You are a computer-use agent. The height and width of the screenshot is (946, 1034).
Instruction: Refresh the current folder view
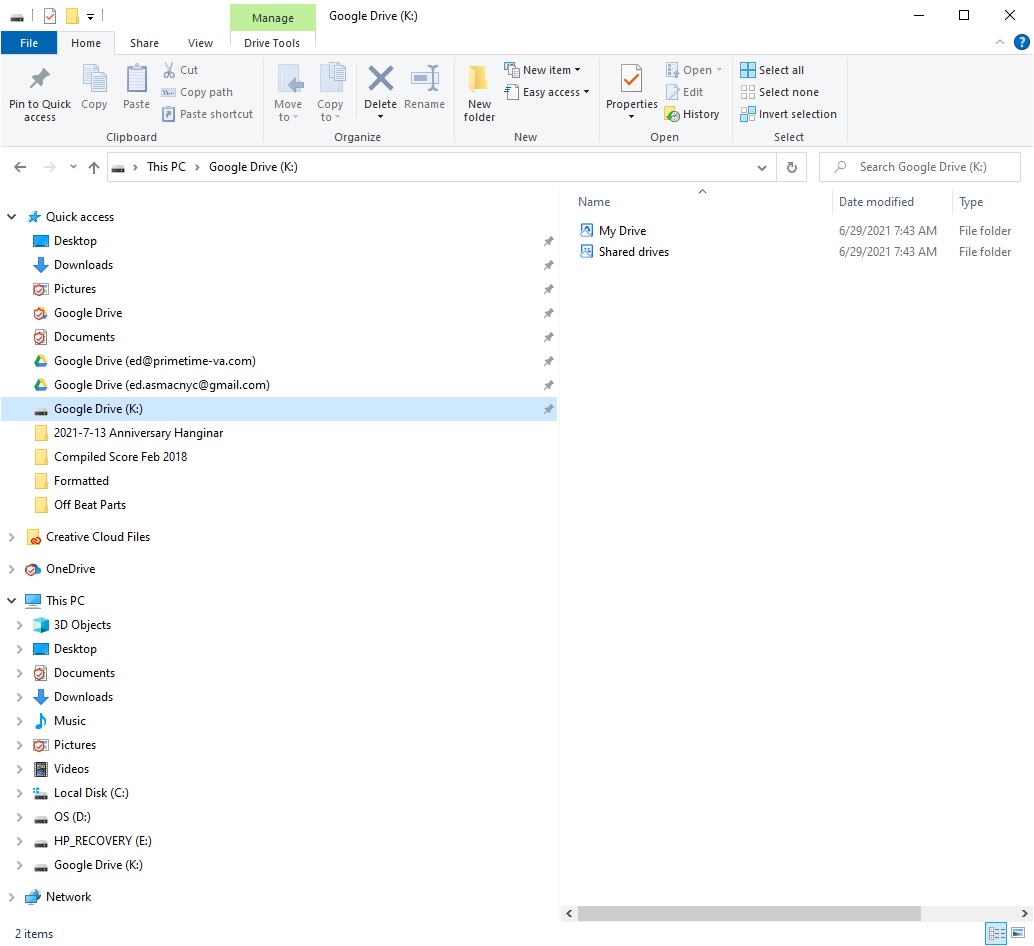coord(791,167)
